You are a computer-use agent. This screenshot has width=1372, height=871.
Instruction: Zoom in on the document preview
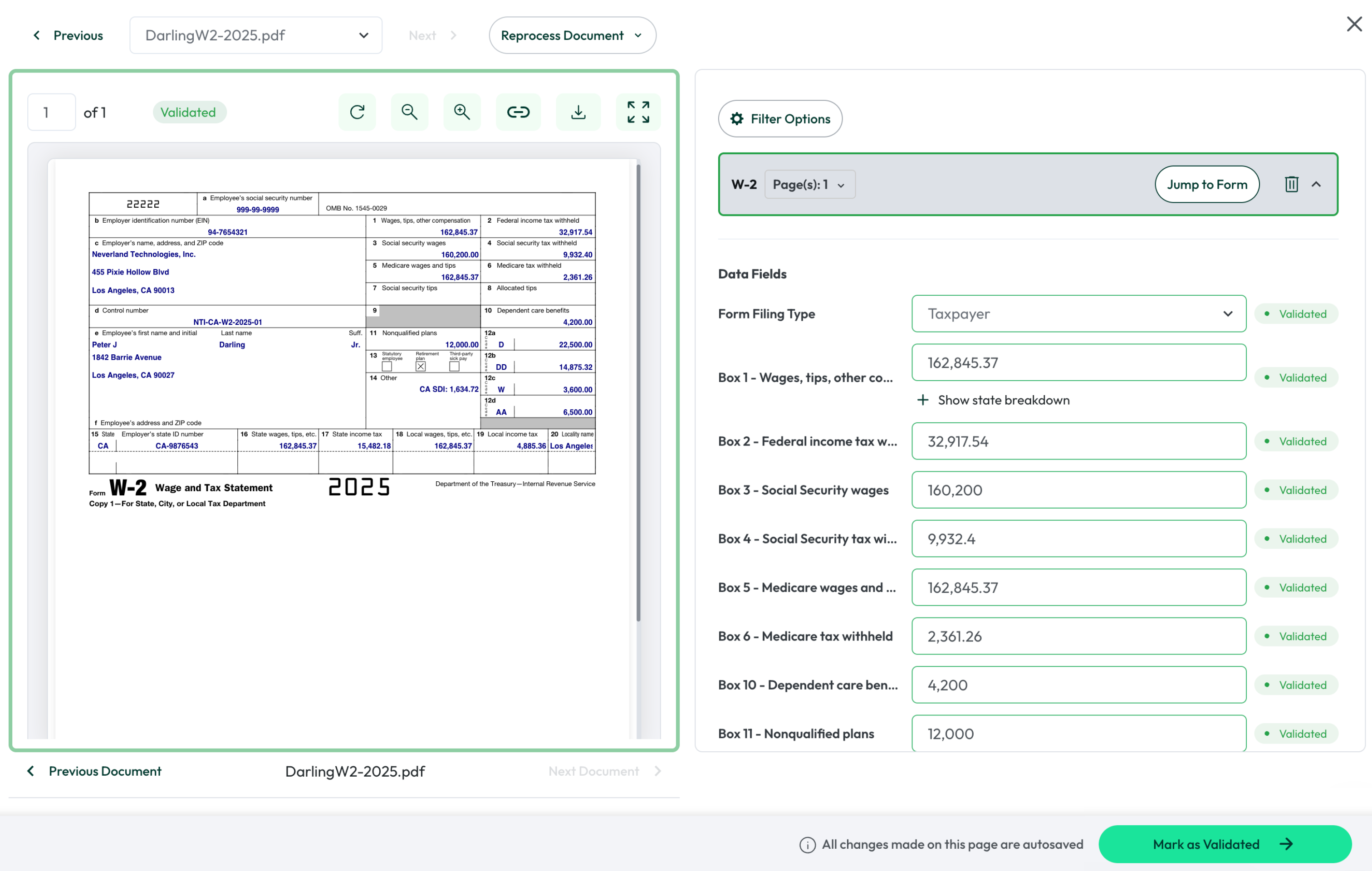pos(461,112)
